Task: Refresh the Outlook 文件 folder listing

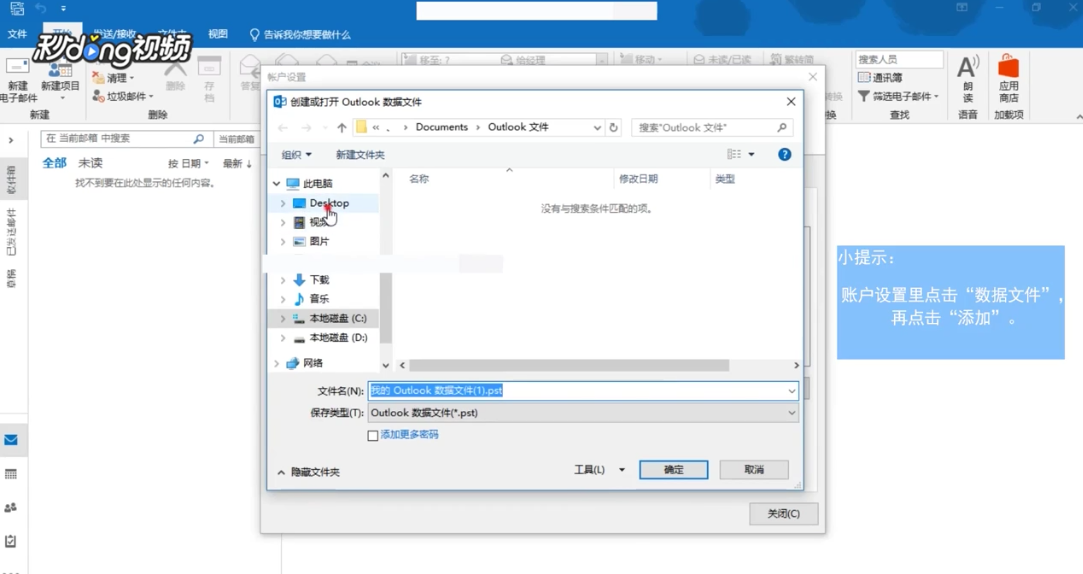Action: 613,128
